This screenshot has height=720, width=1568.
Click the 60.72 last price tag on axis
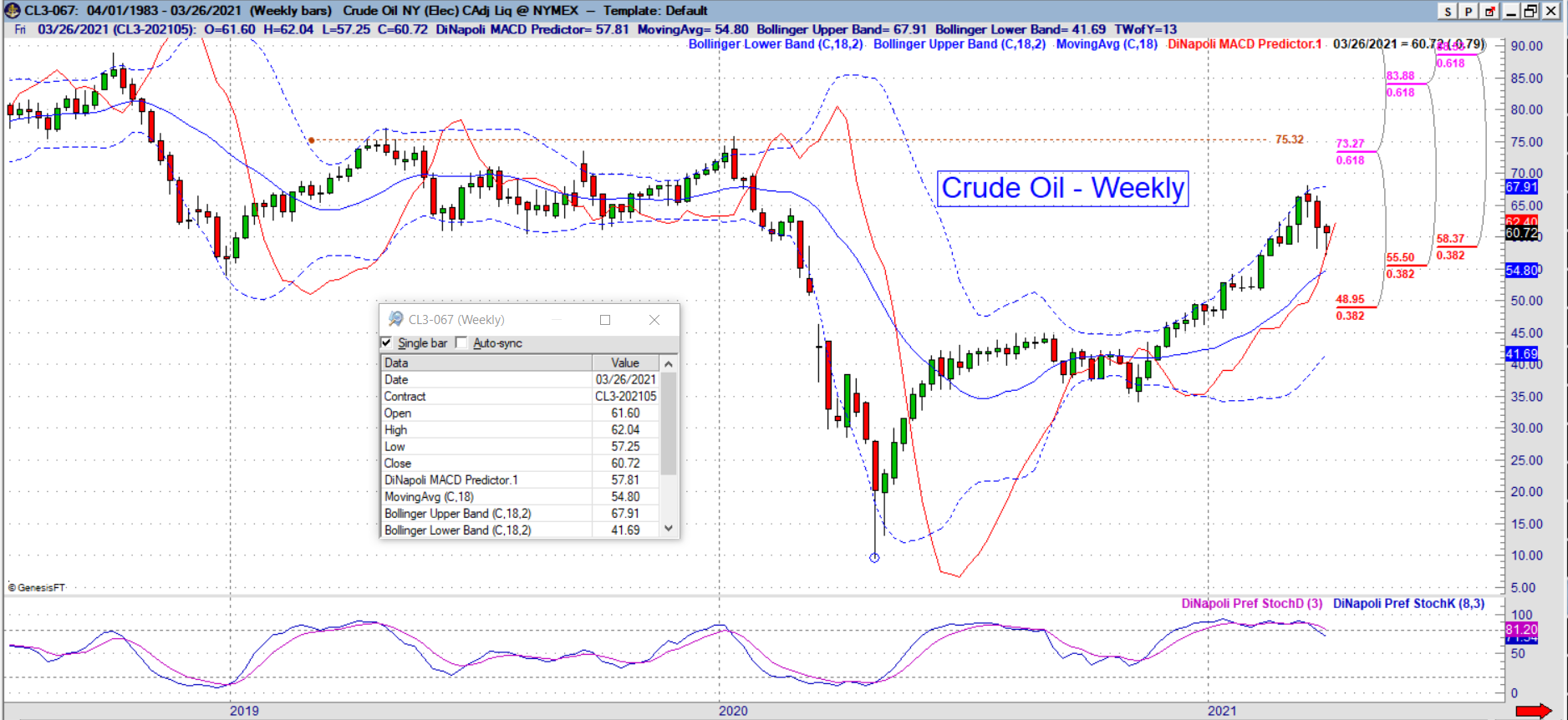(x=1521, y=233)
